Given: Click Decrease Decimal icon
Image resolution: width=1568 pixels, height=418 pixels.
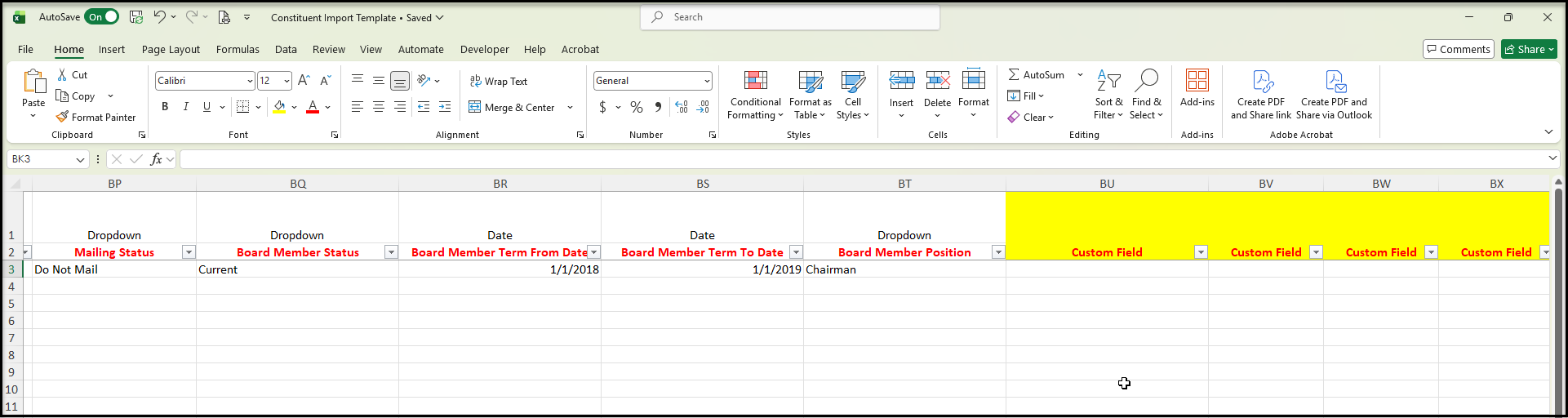Looking at the screenshot, I should click(703, 107).
